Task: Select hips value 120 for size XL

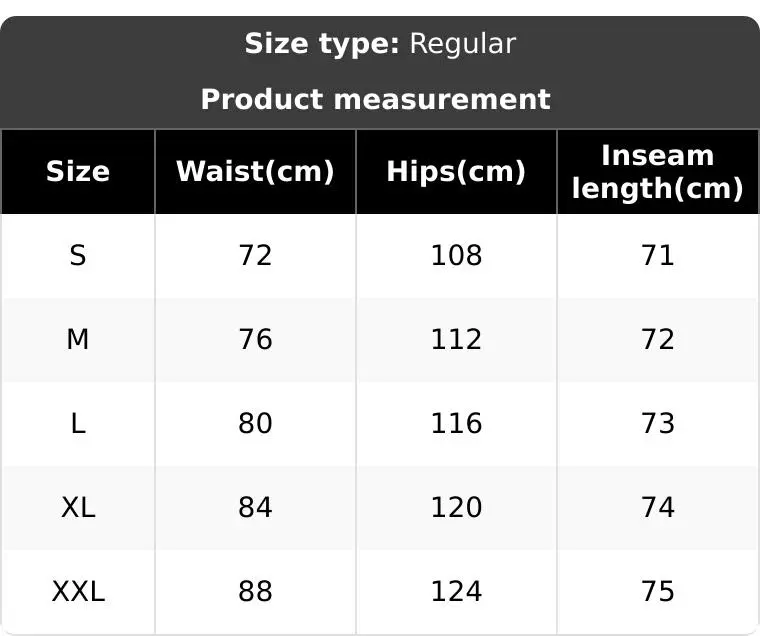Action: click(x=456, y=508)
